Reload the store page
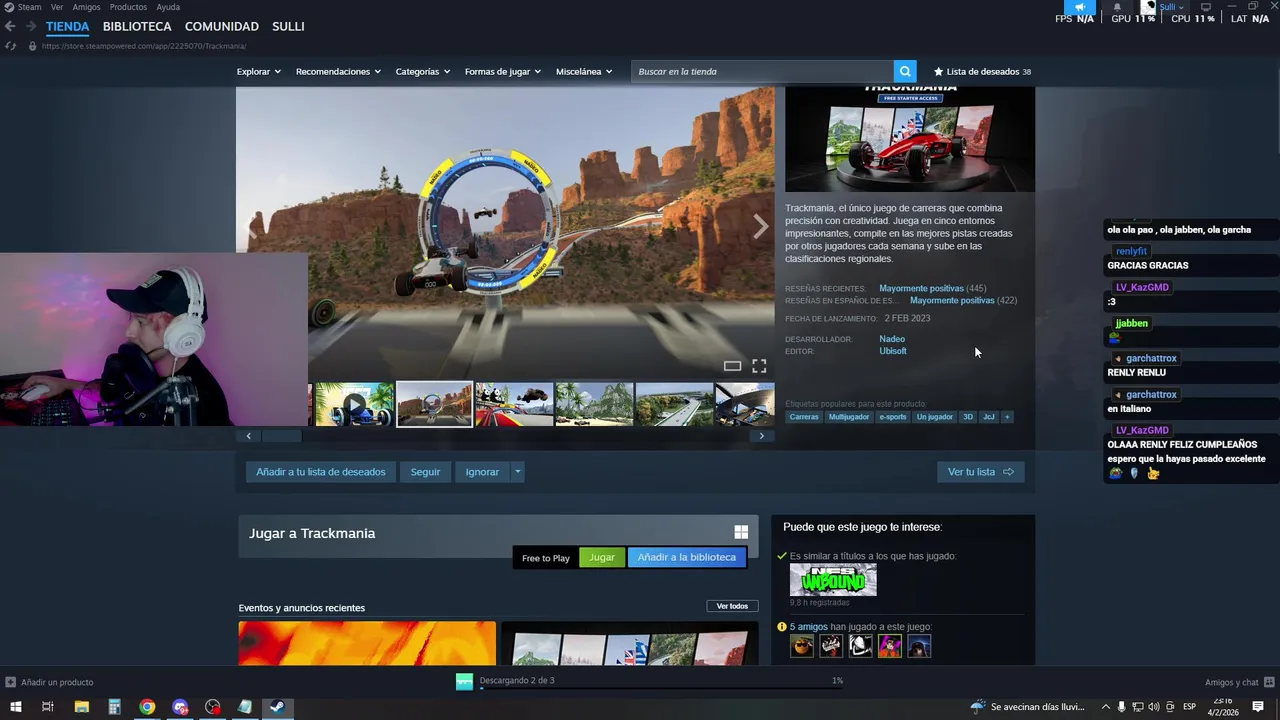Viewport: 1280px width, 720px height. pos(10,46)
